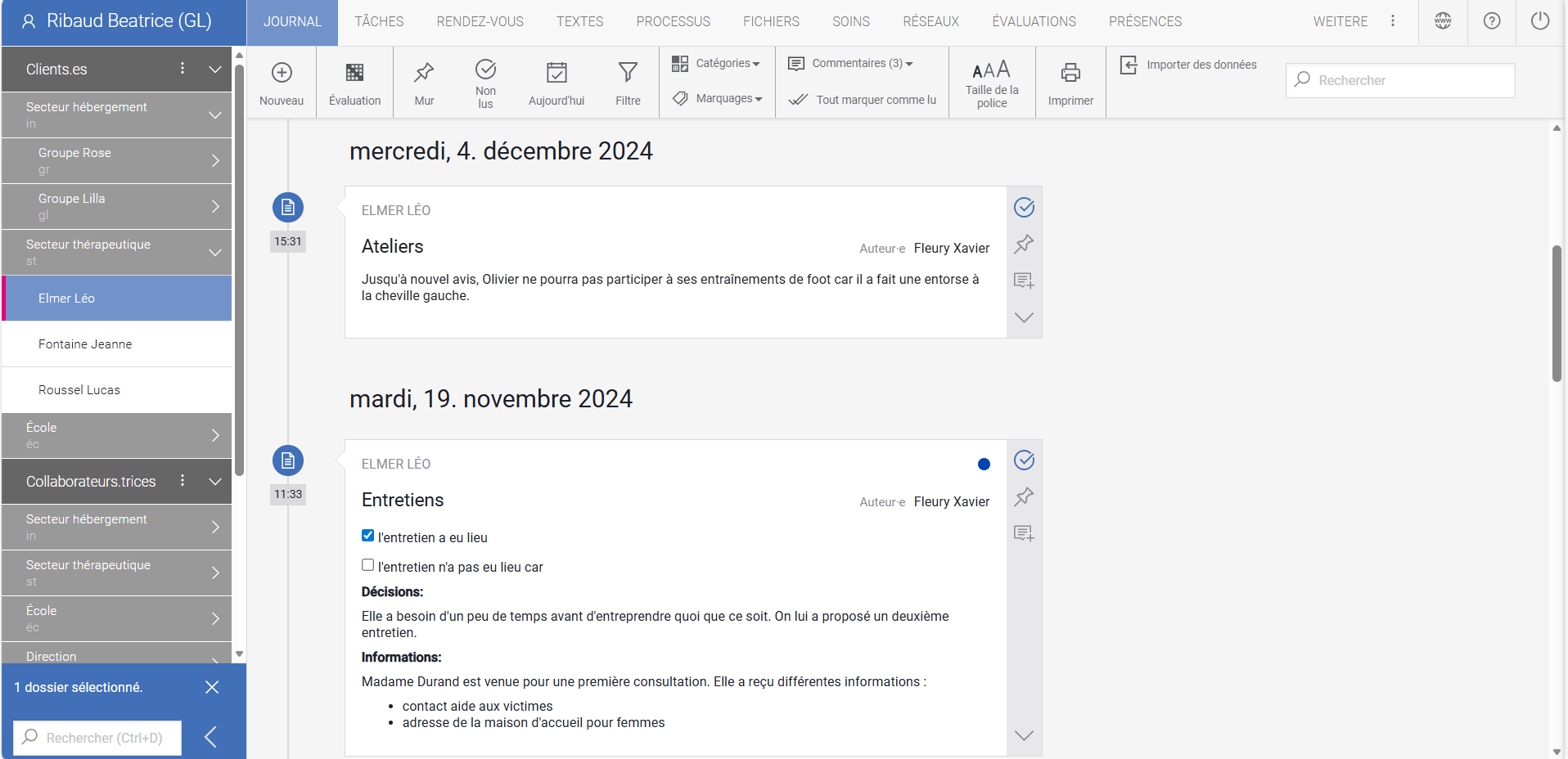This screenshot has height=759, width=1568.
Task: Add a comment to the Entretiens entry
Action: [1024, 533]
